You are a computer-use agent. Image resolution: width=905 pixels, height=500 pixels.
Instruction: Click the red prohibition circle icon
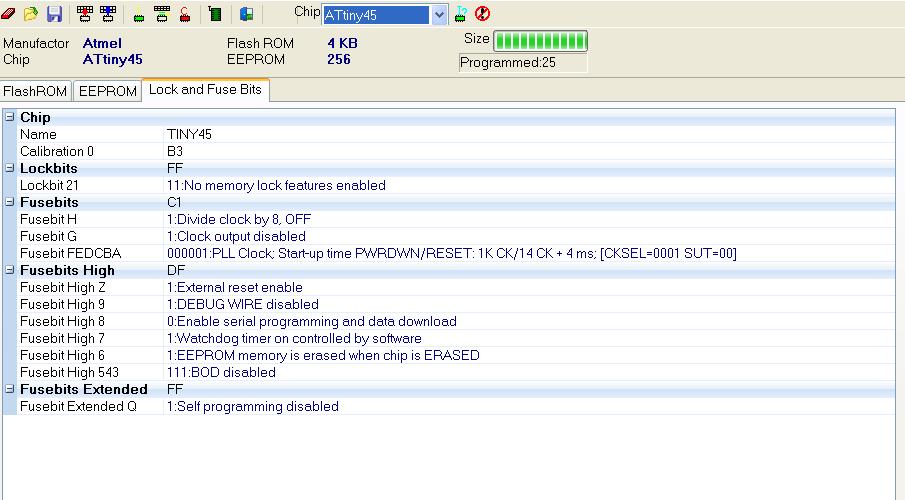[483, 14]
